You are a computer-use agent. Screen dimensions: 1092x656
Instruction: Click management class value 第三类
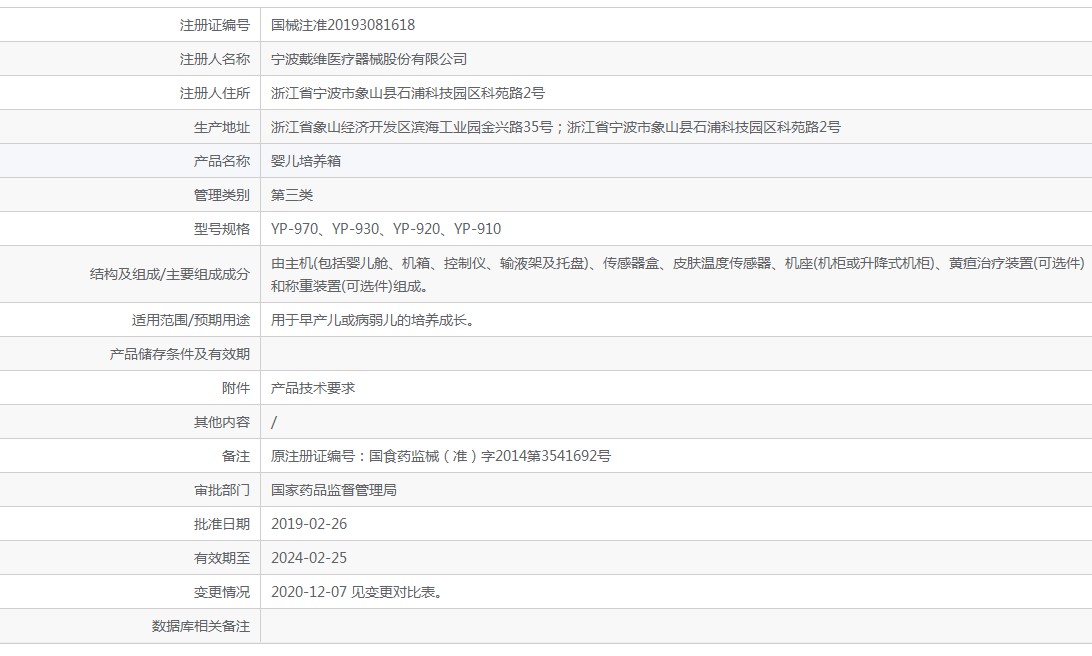[292, 195]
